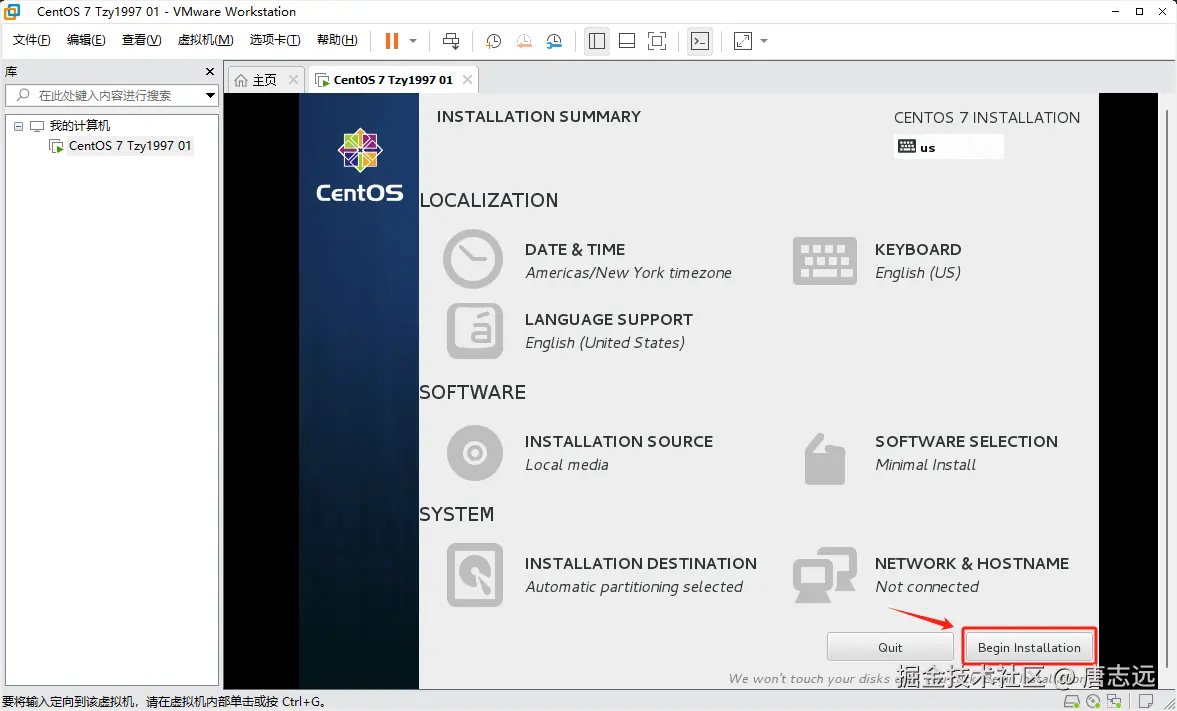The height and width of the screenshot is (711, 1177).
Task: Click the LANGUAGE SUPPORT label
Action: 609,319
